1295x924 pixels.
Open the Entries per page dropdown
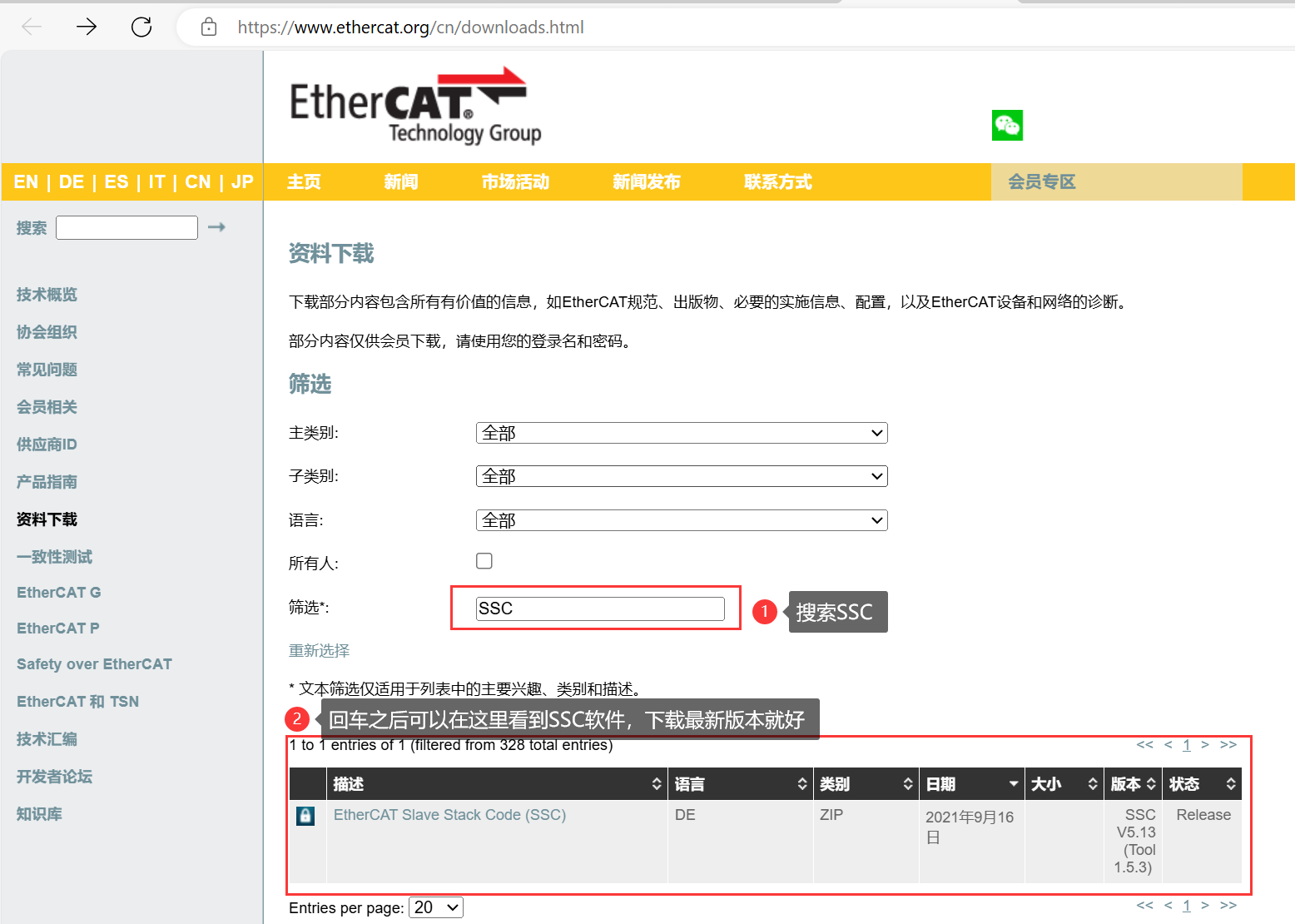(435, 907)
